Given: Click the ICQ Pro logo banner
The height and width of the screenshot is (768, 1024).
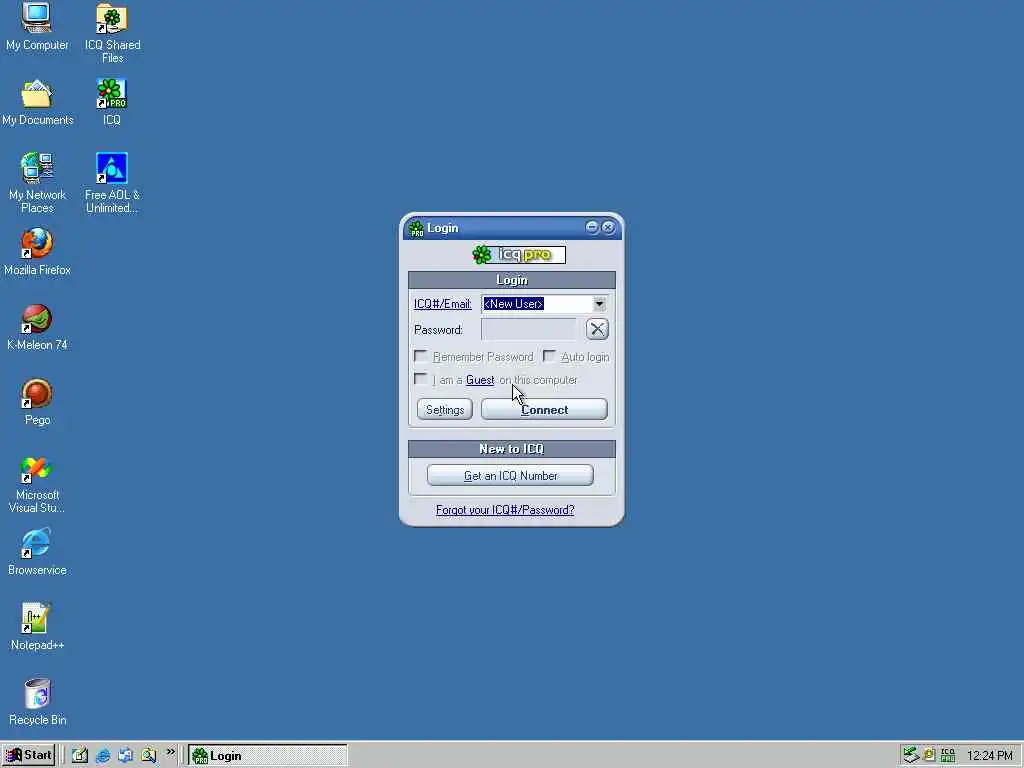Looking at the screenshot, I should pos(519,255).
